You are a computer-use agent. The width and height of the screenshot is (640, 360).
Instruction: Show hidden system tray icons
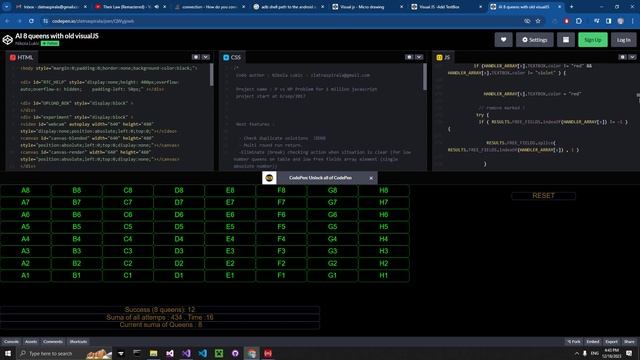(576, 353)
